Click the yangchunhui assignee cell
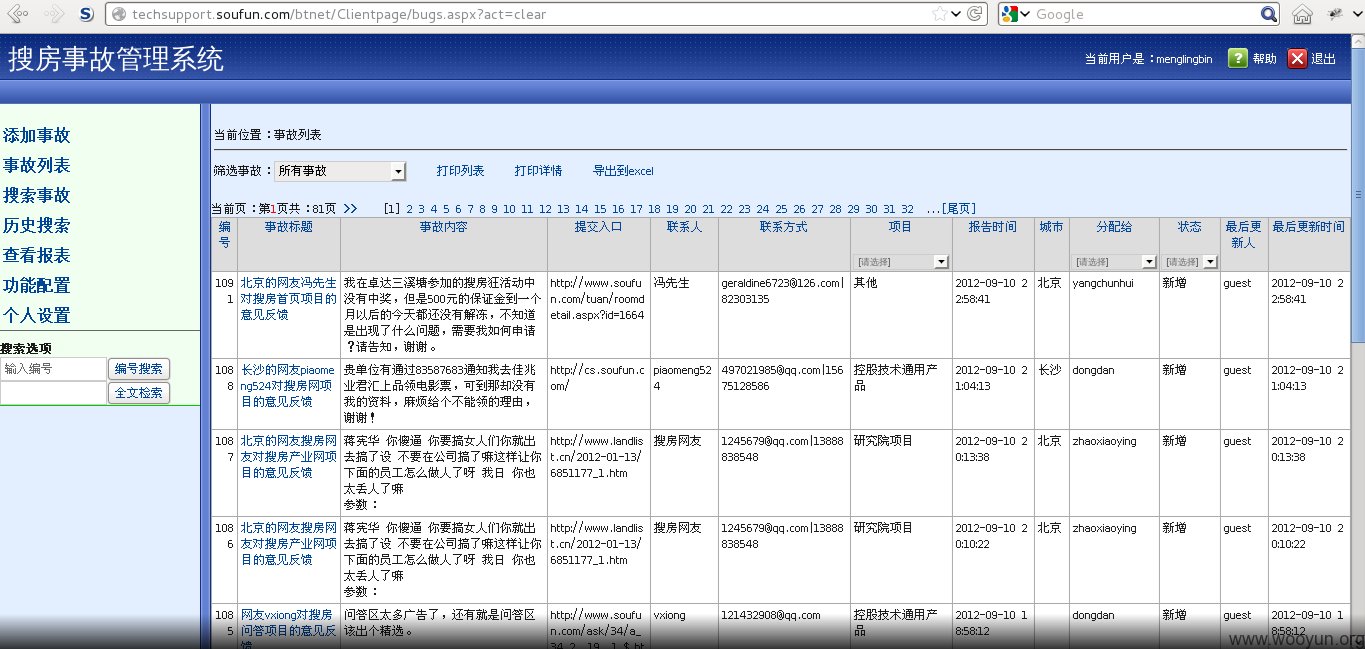The width and height of the screenshot is (1365, 649). pyautogui.click(x=1103, y=283)
